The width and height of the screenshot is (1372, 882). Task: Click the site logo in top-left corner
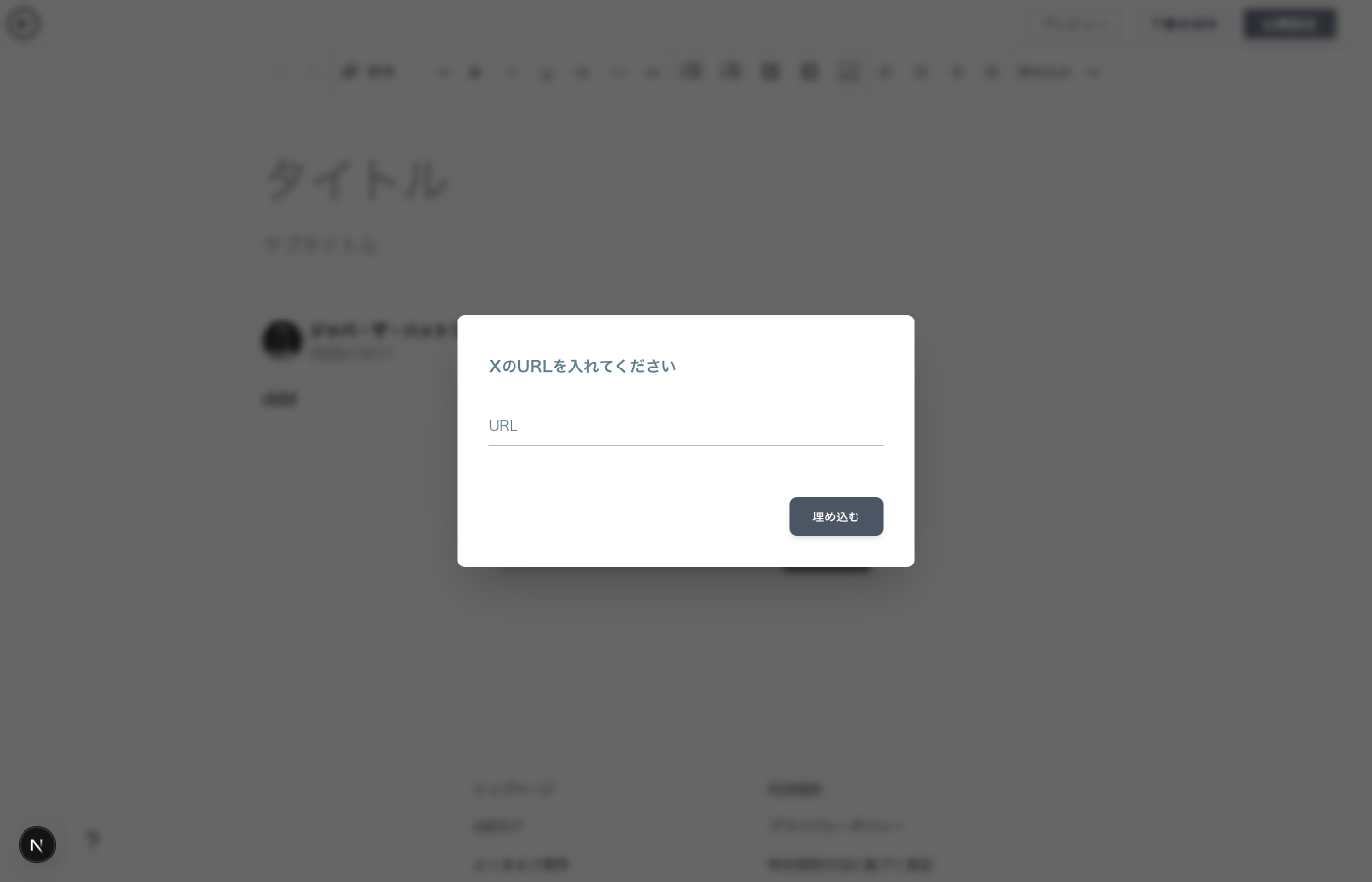tap(24, 24)
